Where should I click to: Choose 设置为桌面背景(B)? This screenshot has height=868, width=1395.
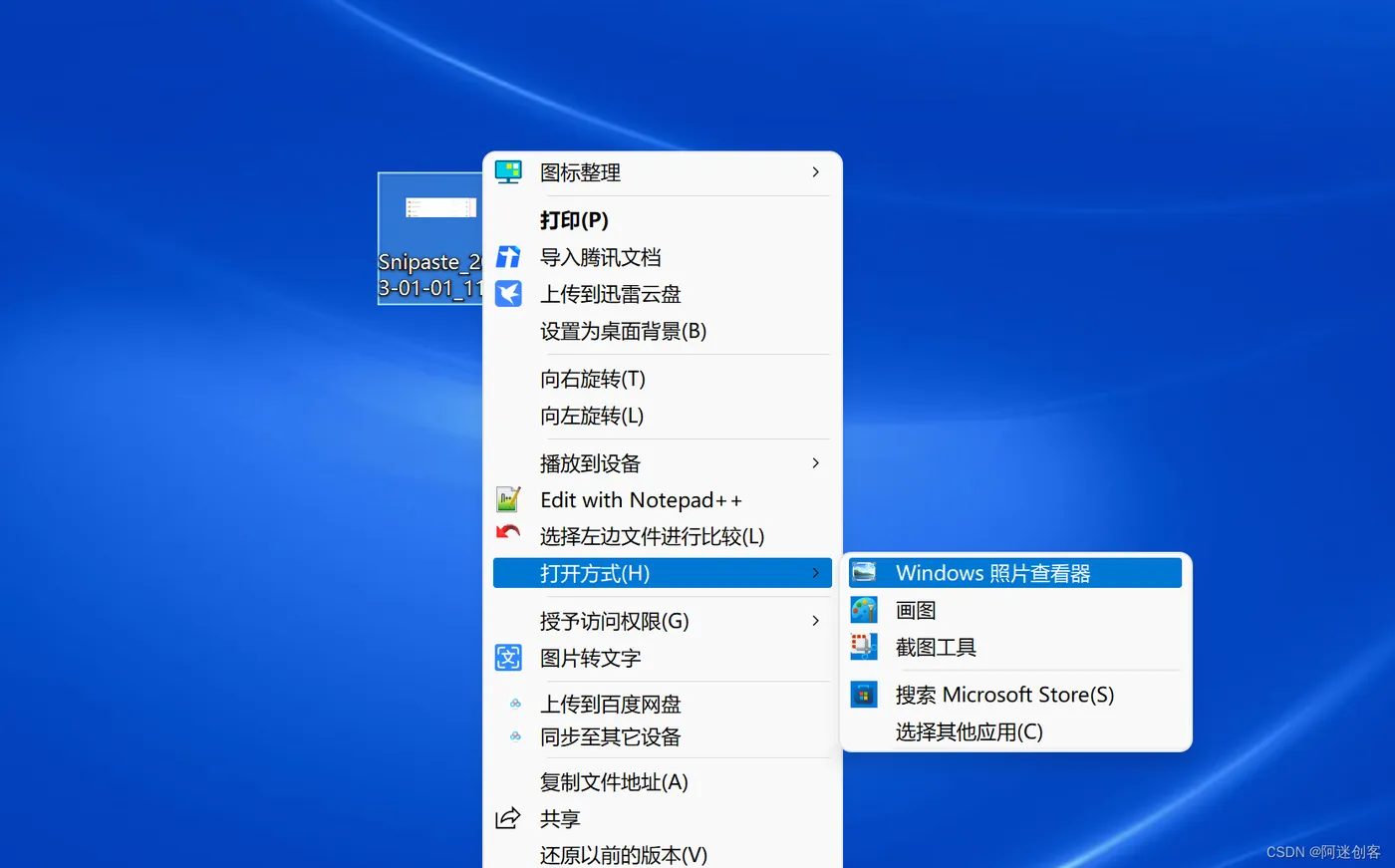coord(663,331)
